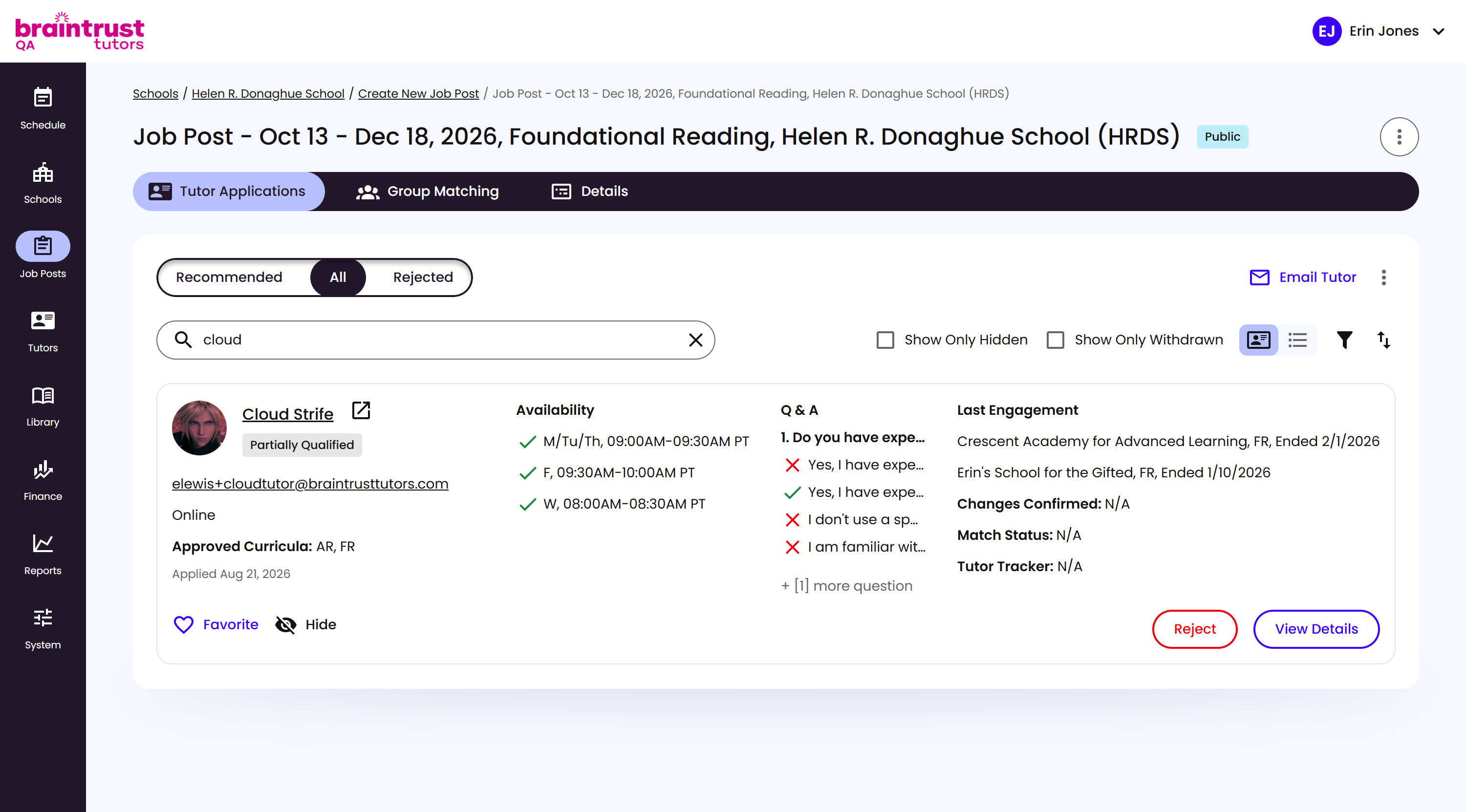
Task: Switch to list view layout
Action: pos(1297,340)
